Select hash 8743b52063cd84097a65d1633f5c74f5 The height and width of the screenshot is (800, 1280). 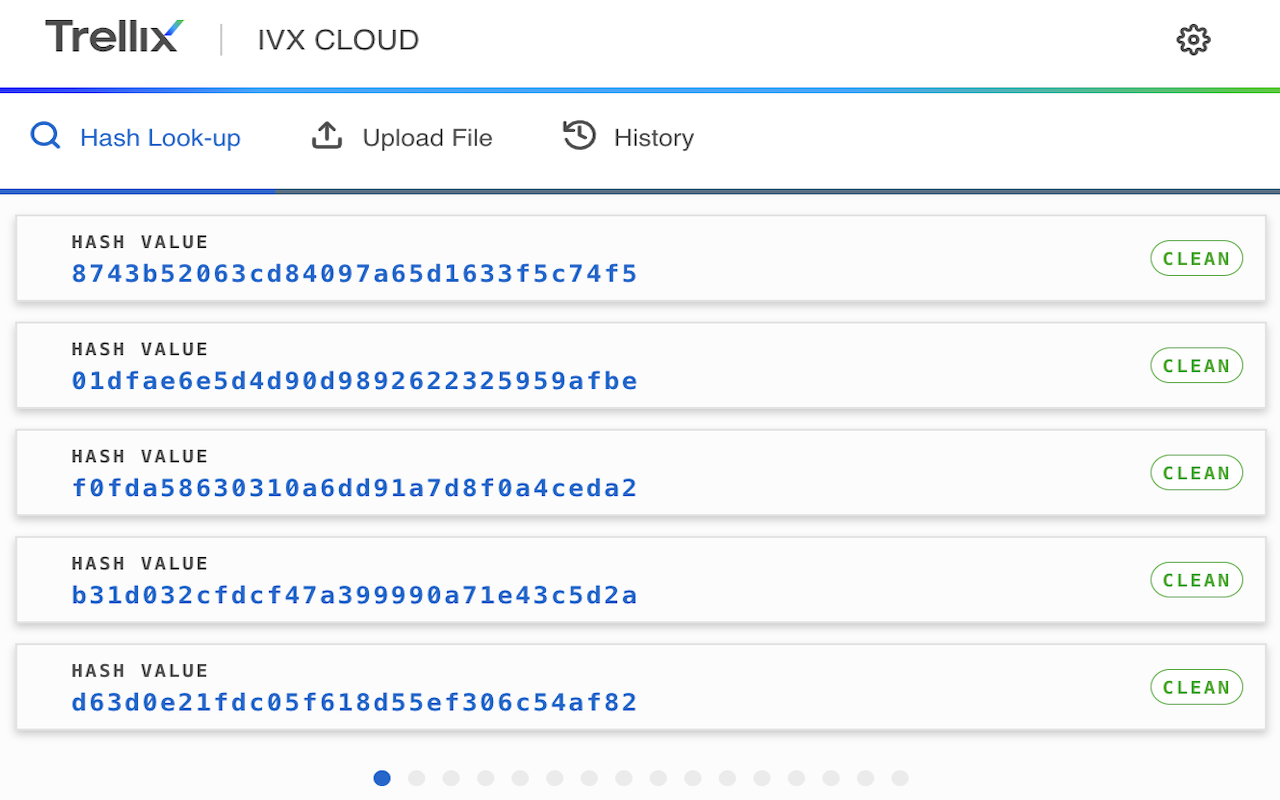354,274
